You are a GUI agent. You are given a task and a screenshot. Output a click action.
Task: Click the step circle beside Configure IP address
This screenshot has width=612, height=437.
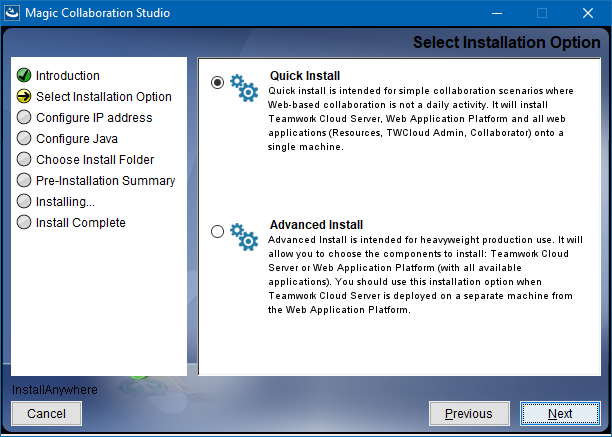24,117
